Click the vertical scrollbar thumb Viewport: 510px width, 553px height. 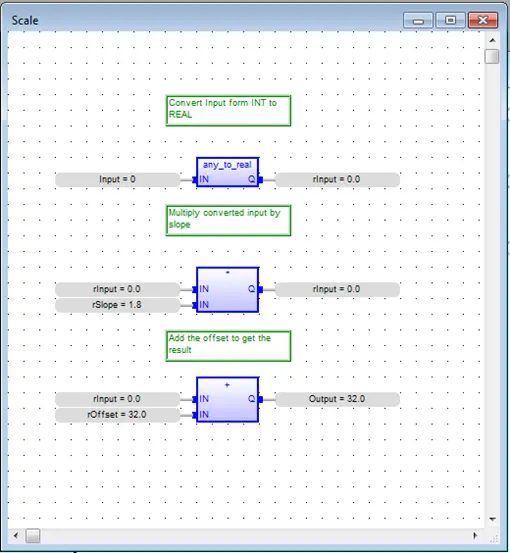[x=492, y=56]
